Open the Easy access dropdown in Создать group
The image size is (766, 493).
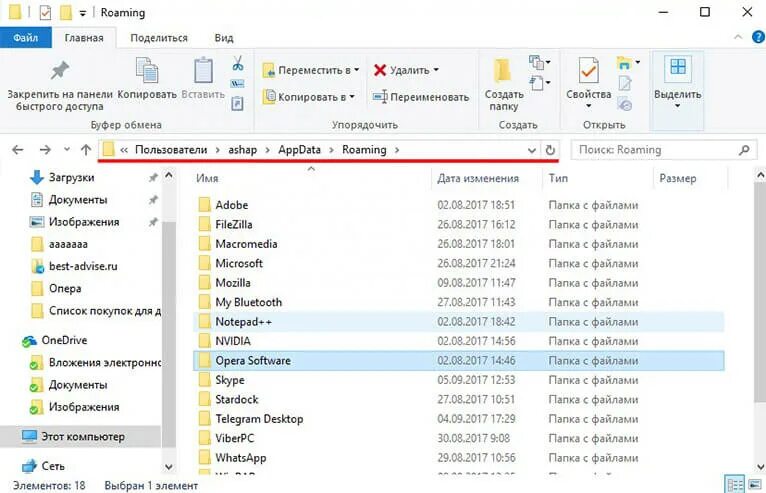539,83
